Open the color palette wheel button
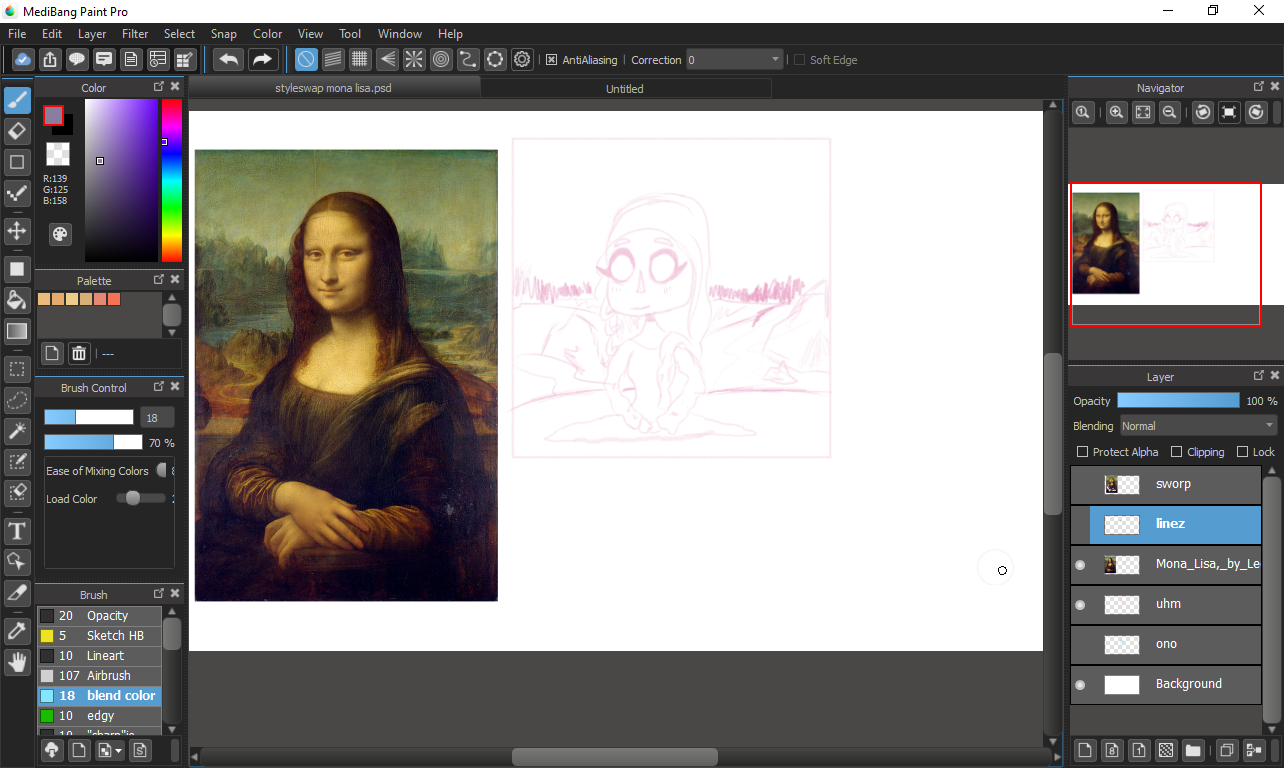The width and height of the screenshot is (1284, 768). tap(60, 234)
